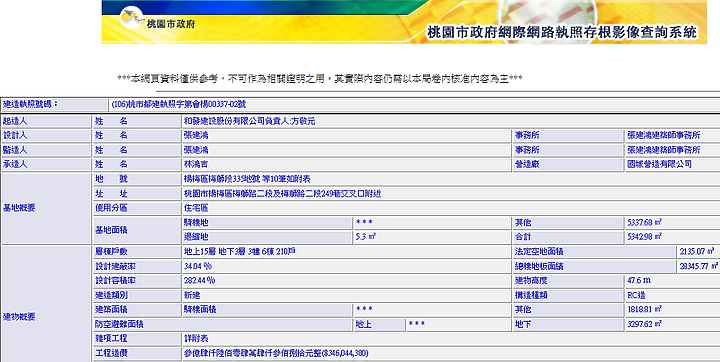Viewport: 720px width, 362px height.
Task: Click the 基地概要 section header
Action: coord(19,208)
